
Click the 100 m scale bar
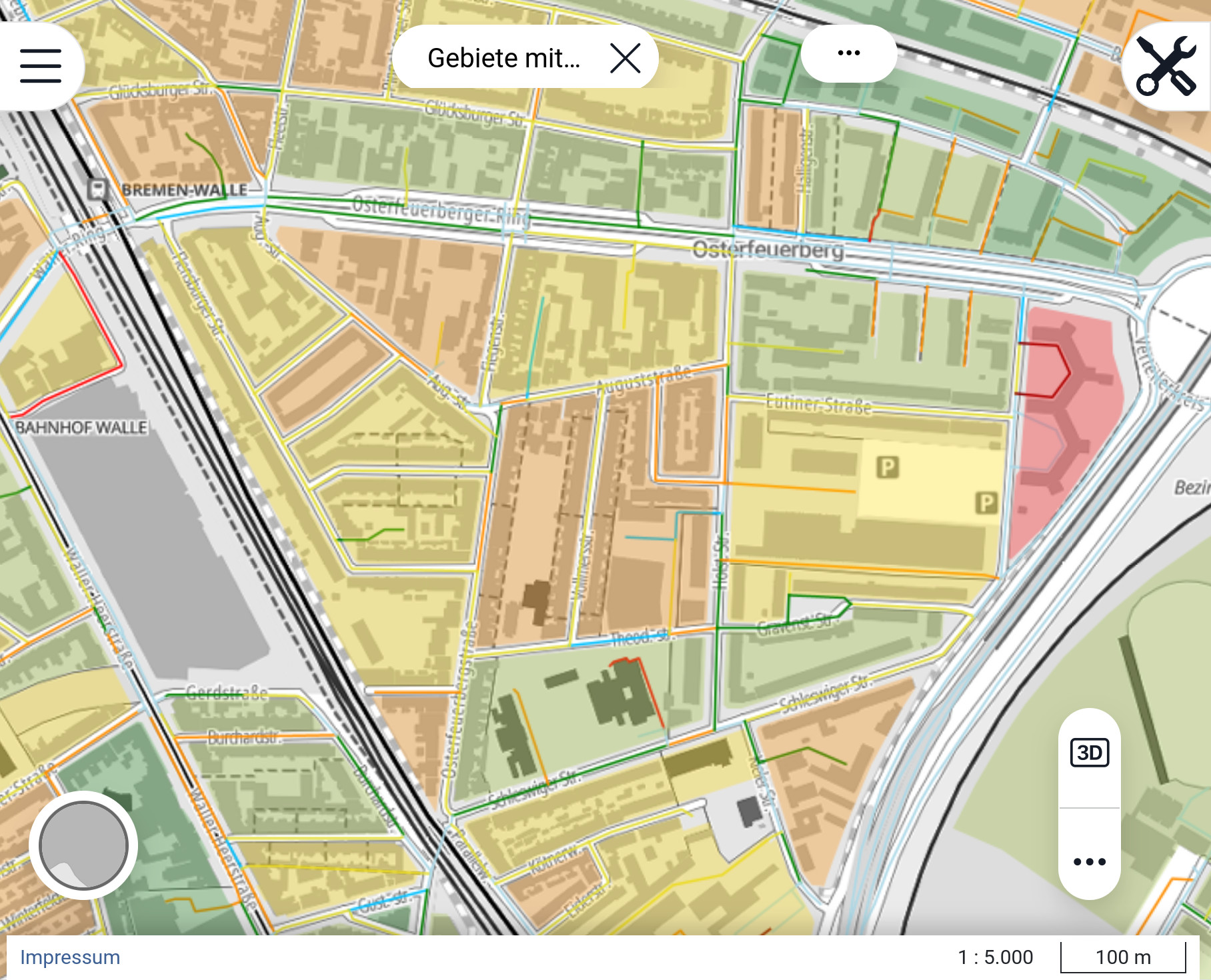[1123, 957]
